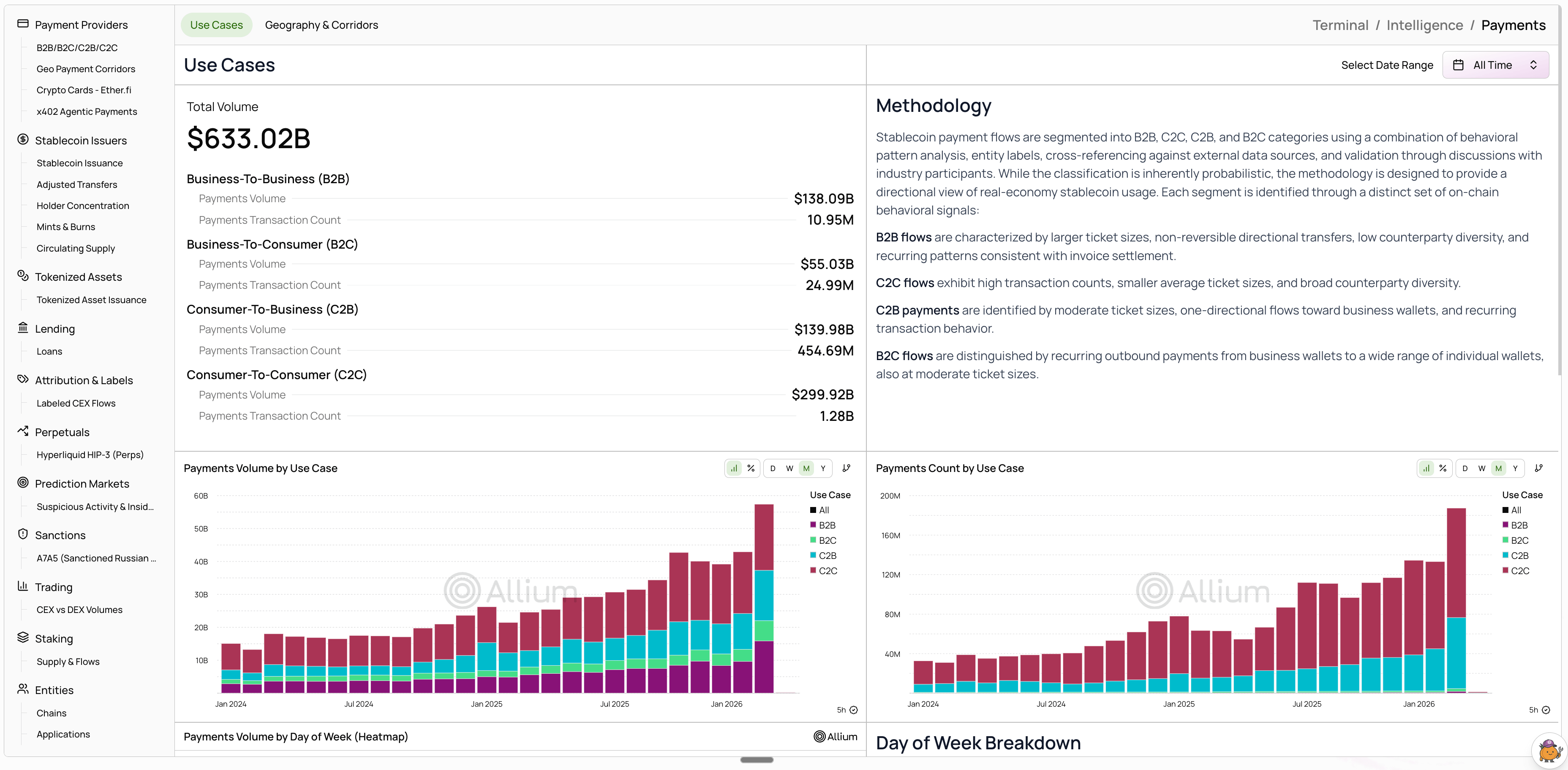Click the Staking layers icon in sidebar

pos(23,638)
